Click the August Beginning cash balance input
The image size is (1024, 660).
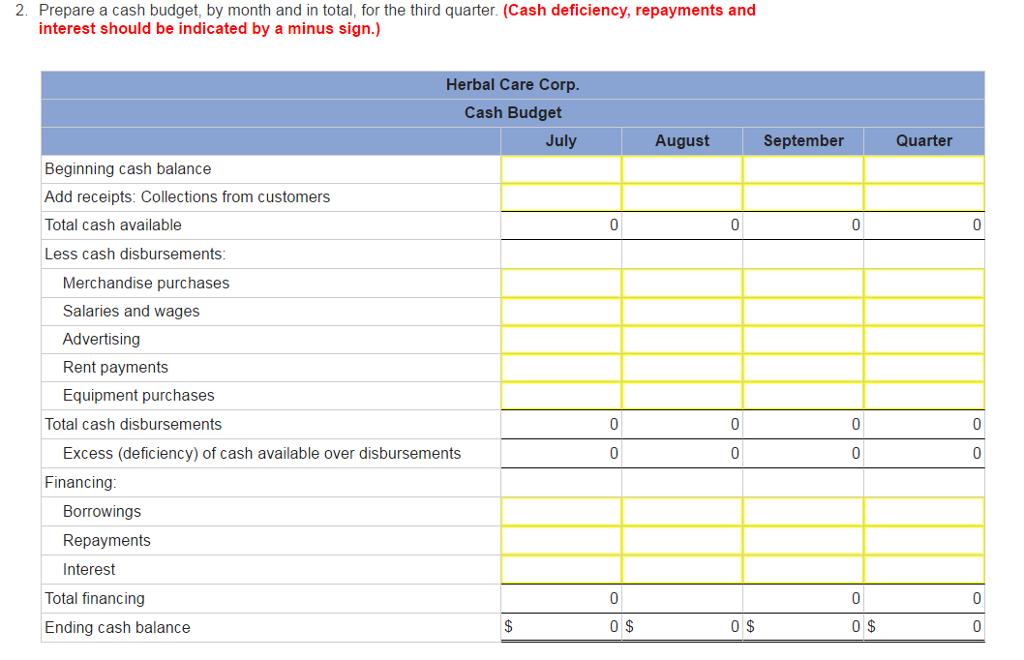pos(682,169)
